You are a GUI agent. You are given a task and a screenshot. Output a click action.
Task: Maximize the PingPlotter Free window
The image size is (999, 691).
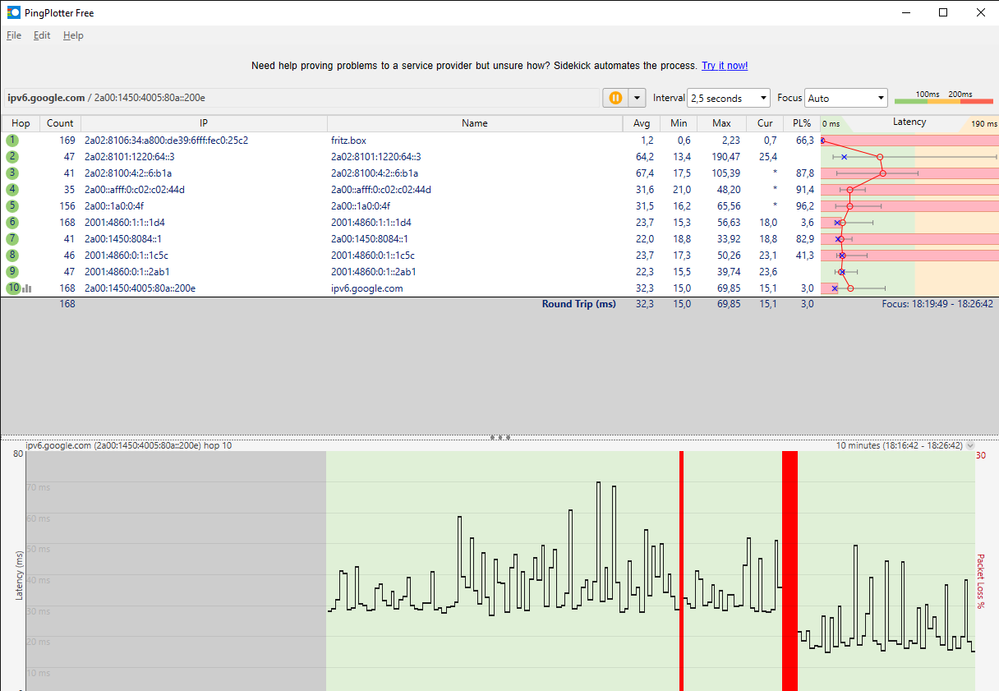pyautogui.click(x=943, y=13)
